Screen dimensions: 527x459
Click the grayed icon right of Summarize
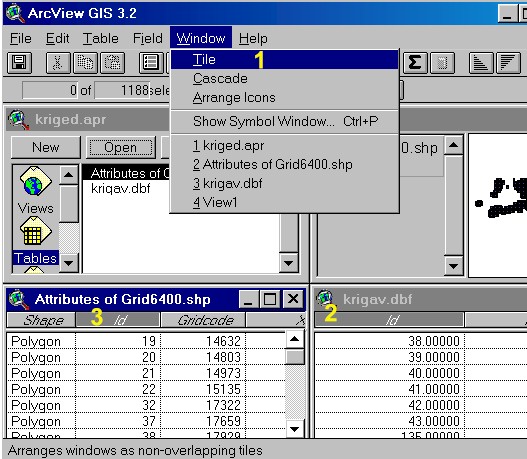442,63
